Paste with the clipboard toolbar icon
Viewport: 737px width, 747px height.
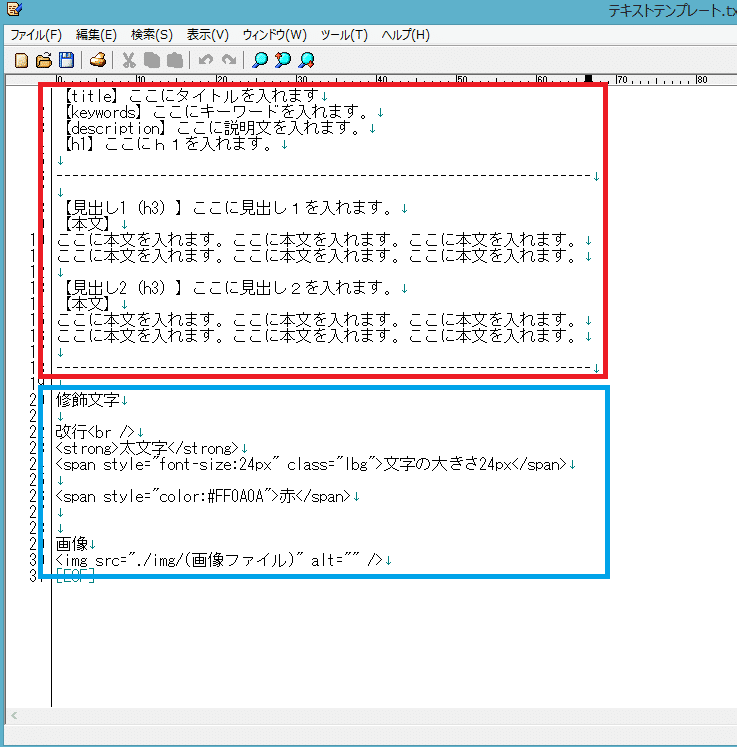[174, 61]
